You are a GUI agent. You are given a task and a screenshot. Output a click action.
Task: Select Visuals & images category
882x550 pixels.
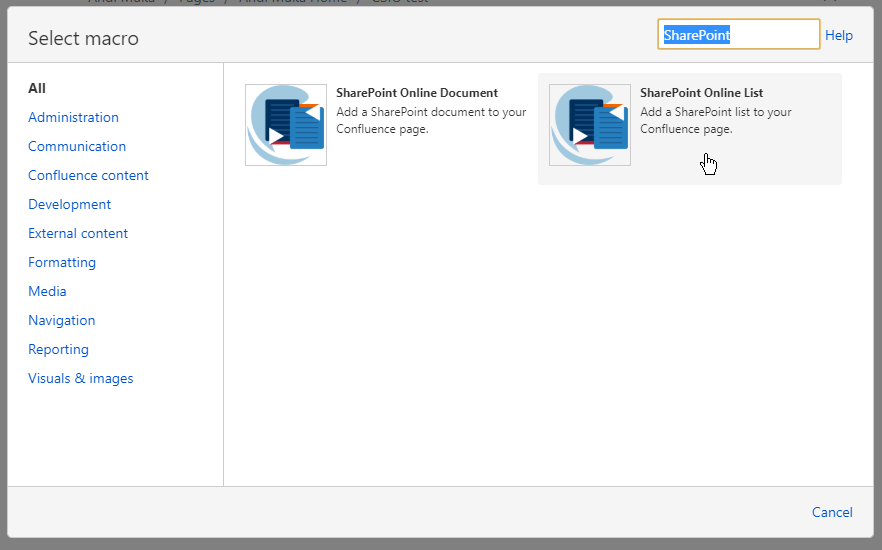(x=80, y=378)
